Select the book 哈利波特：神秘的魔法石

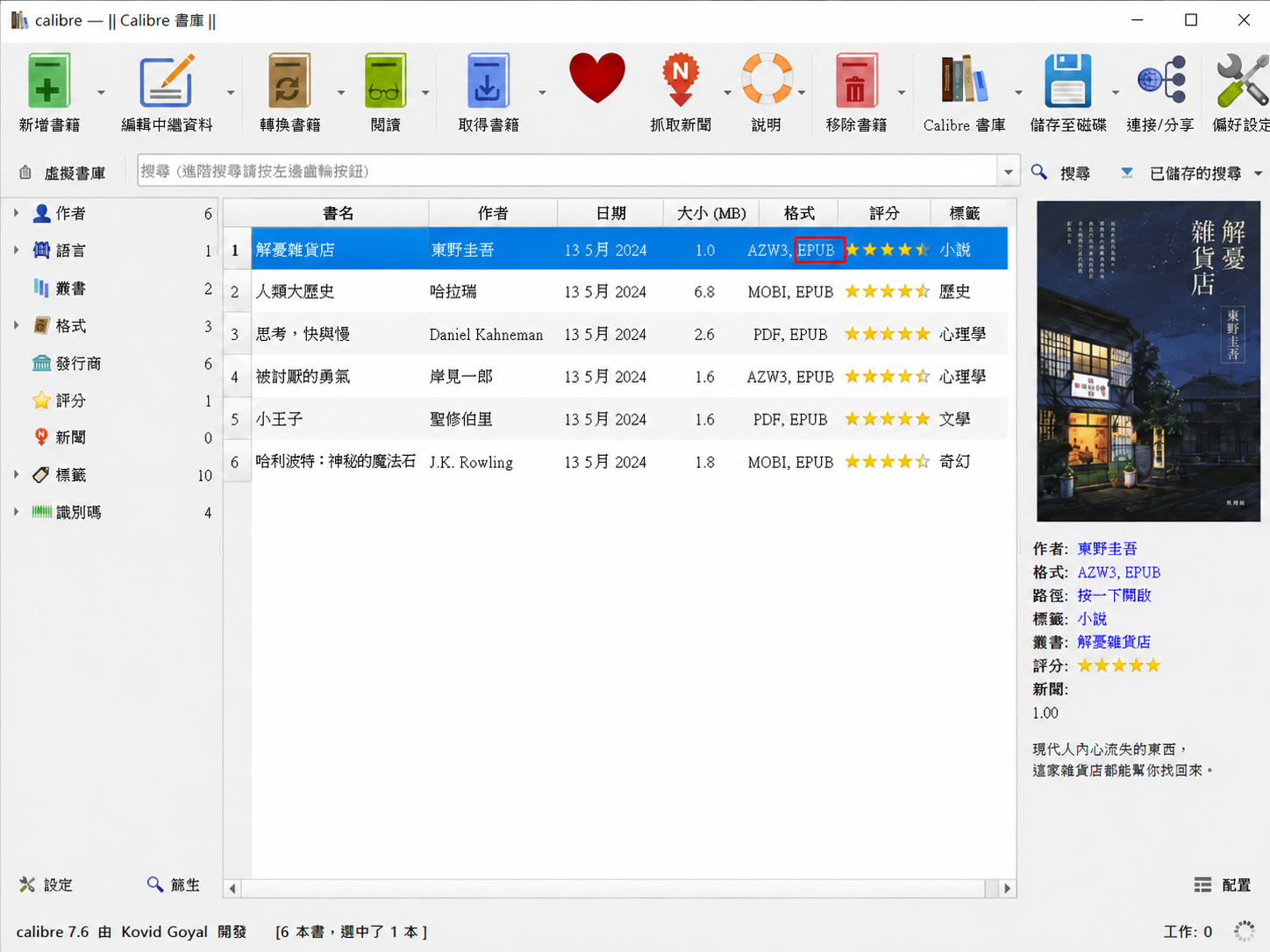click(x=336, y=461)
